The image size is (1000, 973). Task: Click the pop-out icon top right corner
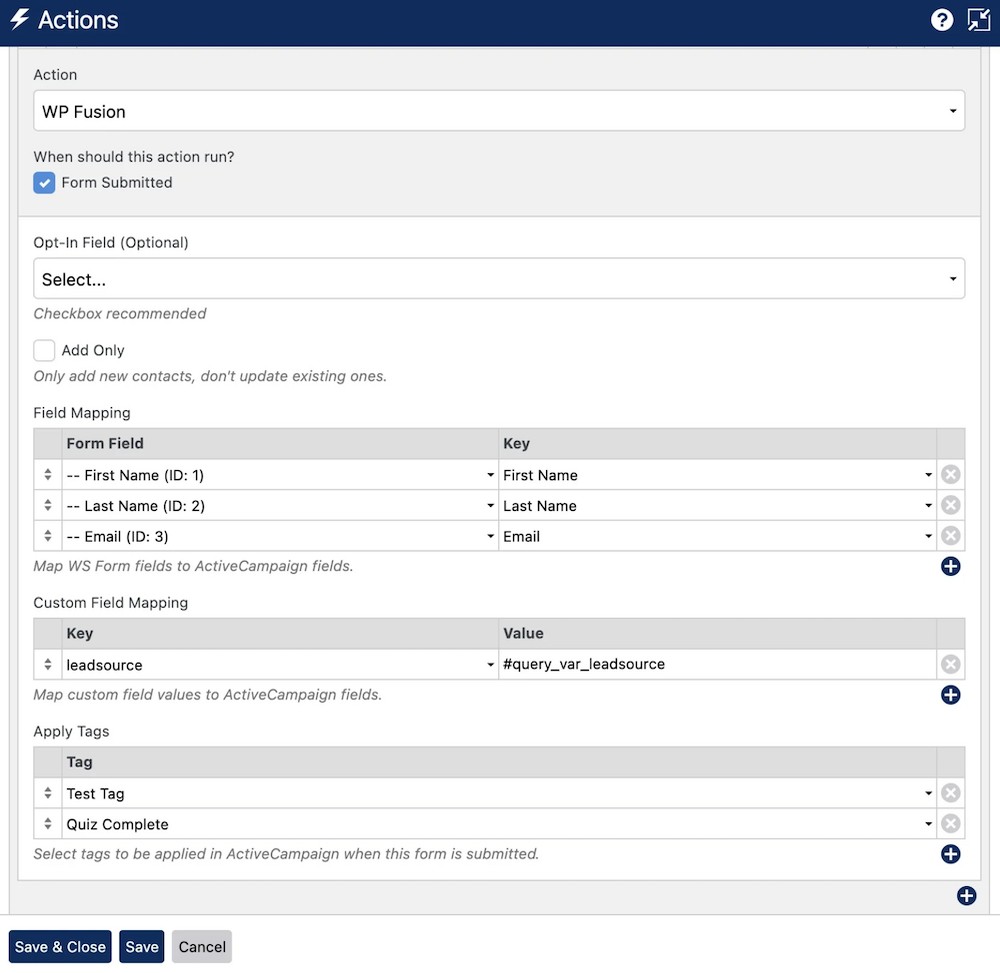click(978, 19)
